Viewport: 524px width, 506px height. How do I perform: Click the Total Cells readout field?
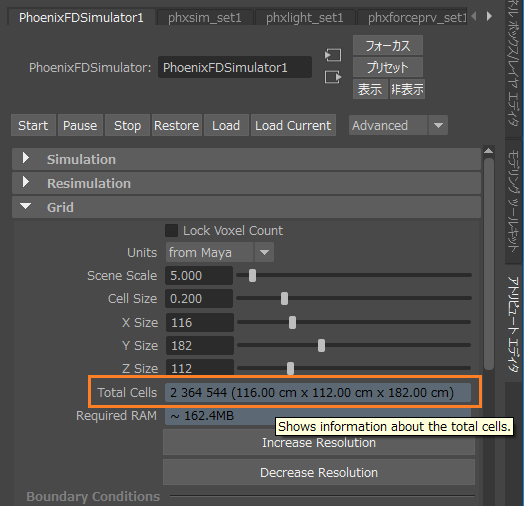pos(318,392)
